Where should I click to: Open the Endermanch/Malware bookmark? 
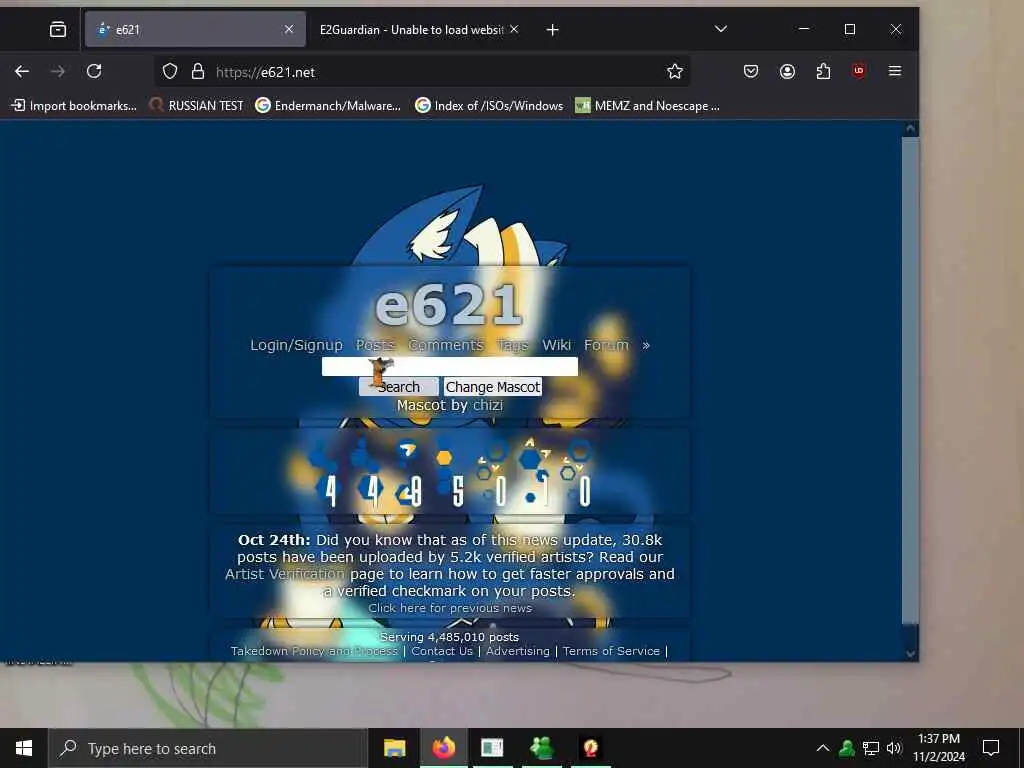(x=328, y=106)
